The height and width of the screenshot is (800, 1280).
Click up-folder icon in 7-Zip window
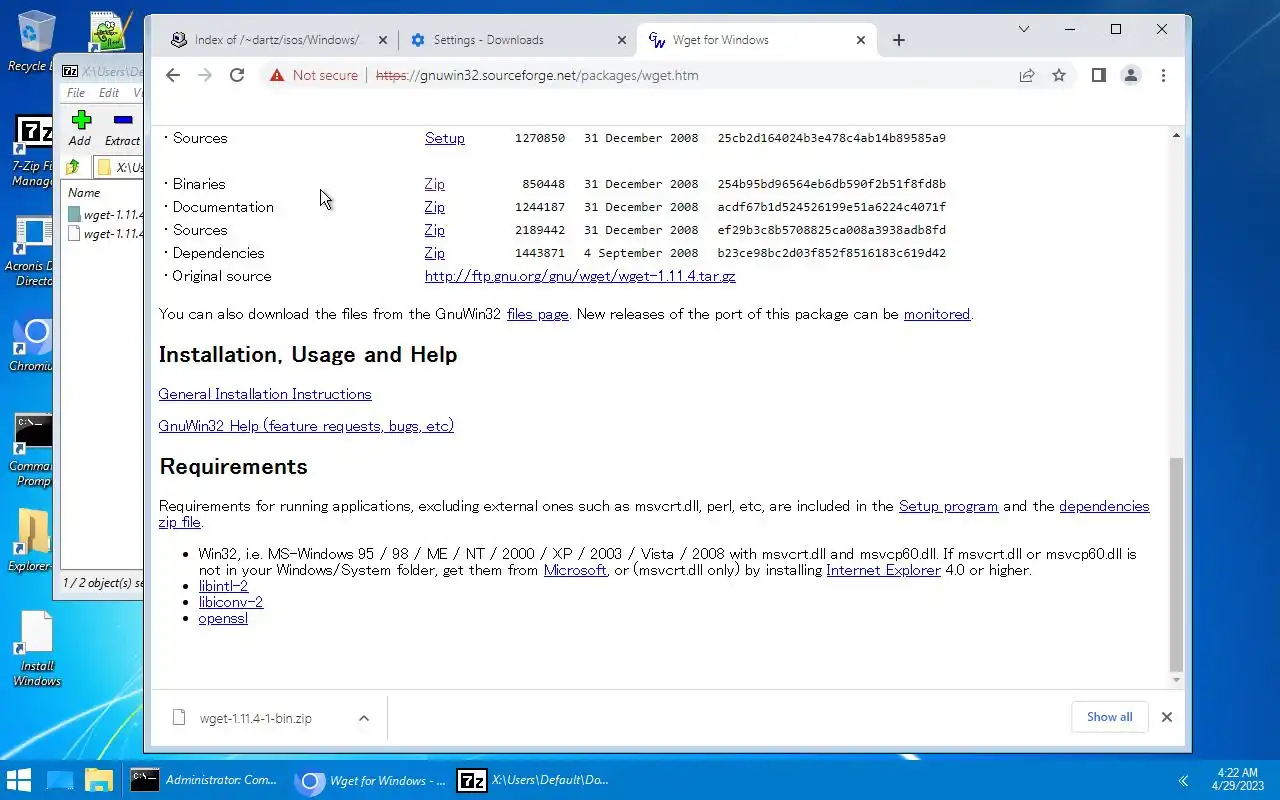[x=73, y=167]
